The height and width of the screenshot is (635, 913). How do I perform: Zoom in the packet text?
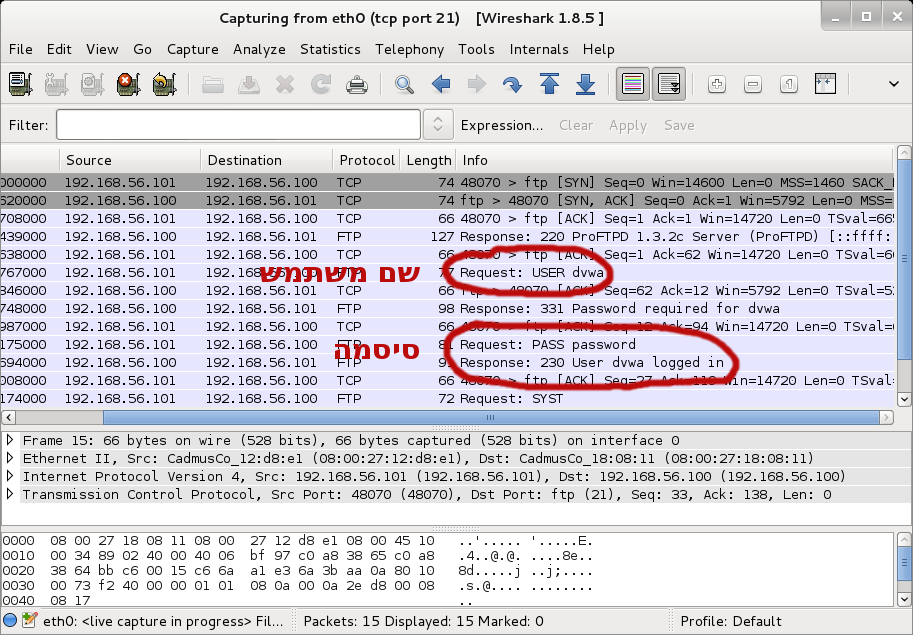tap(717, 84)
